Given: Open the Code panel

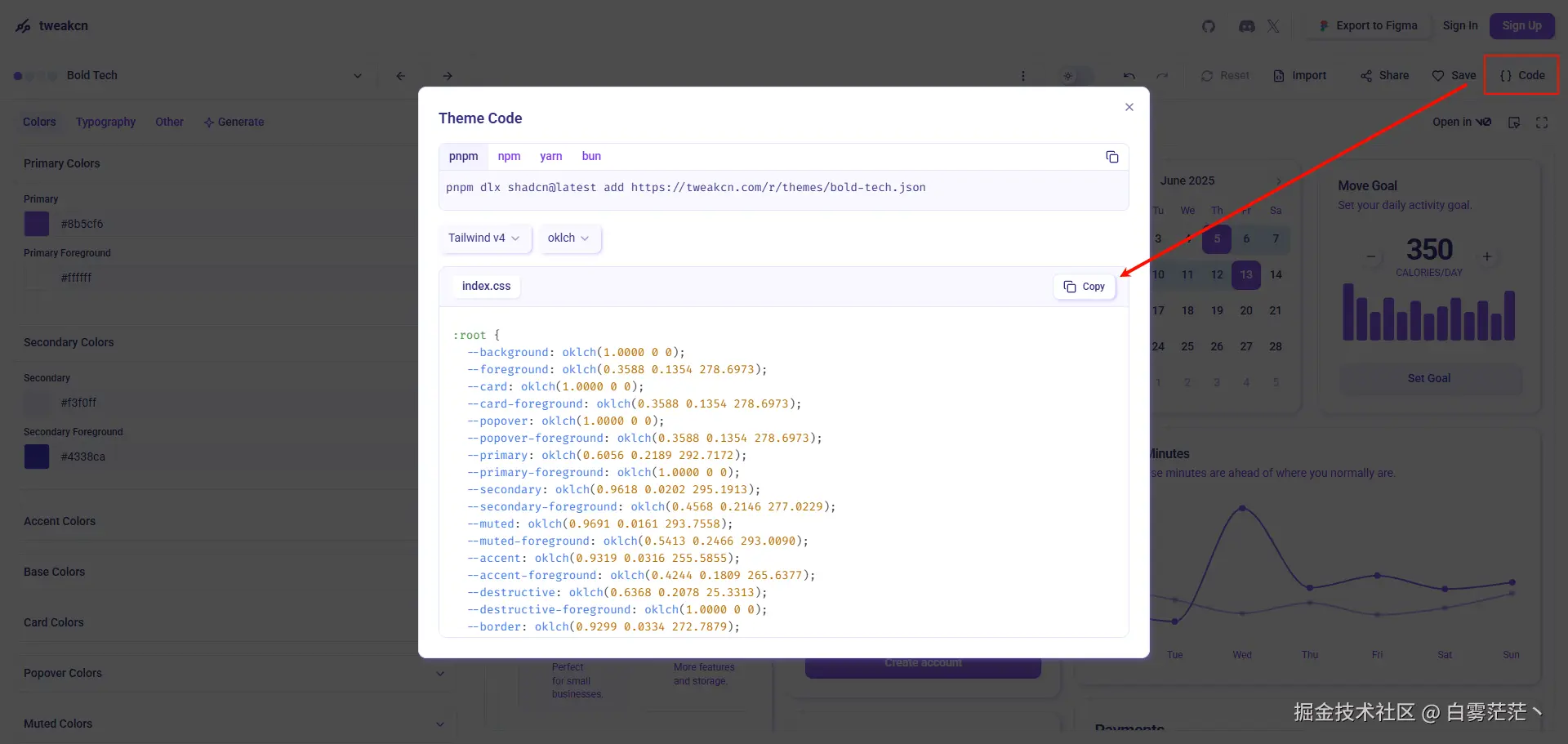Looking at the screenshot, I should click(x=1522, y=76).
